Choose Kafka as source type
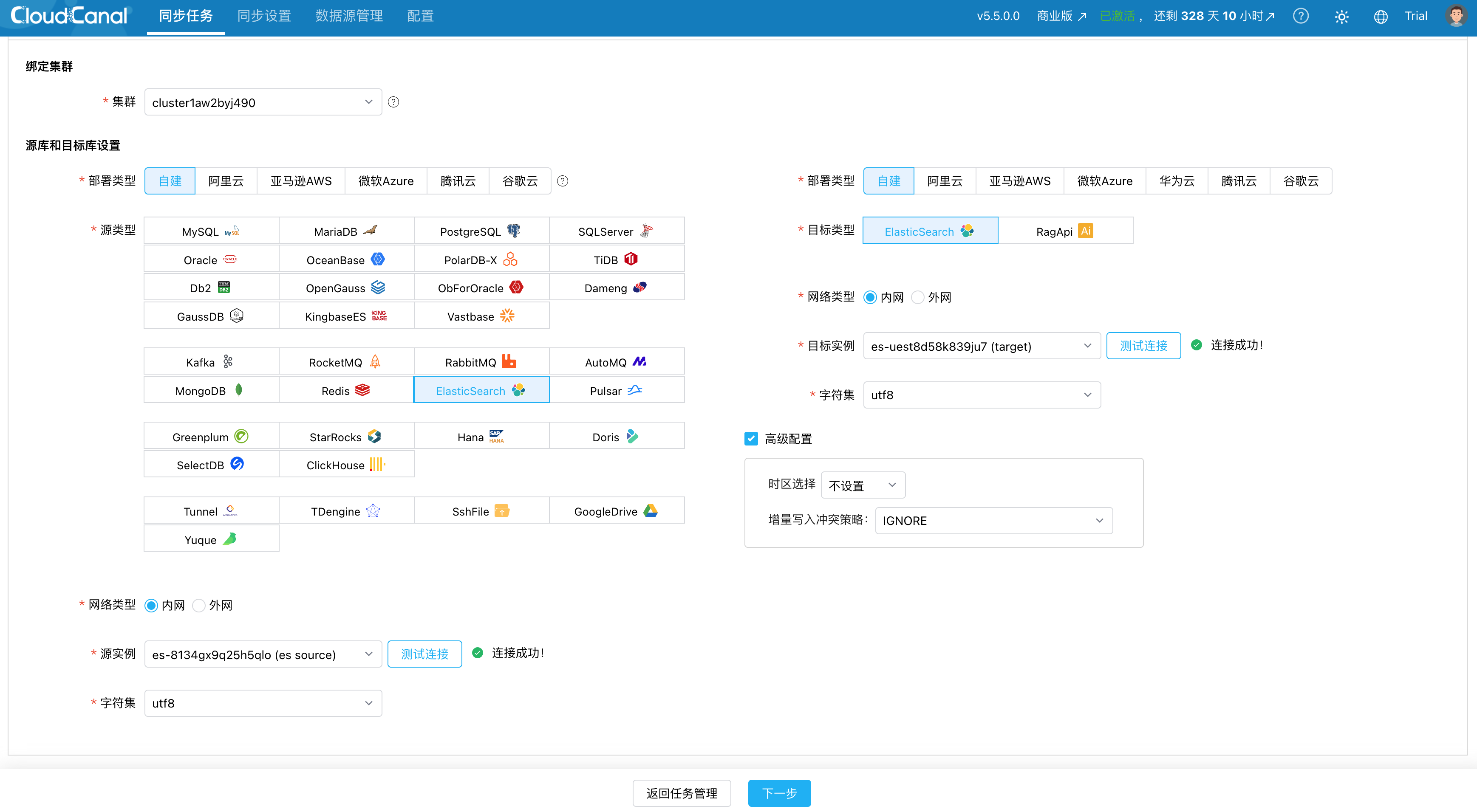 (x=211, y=361)
